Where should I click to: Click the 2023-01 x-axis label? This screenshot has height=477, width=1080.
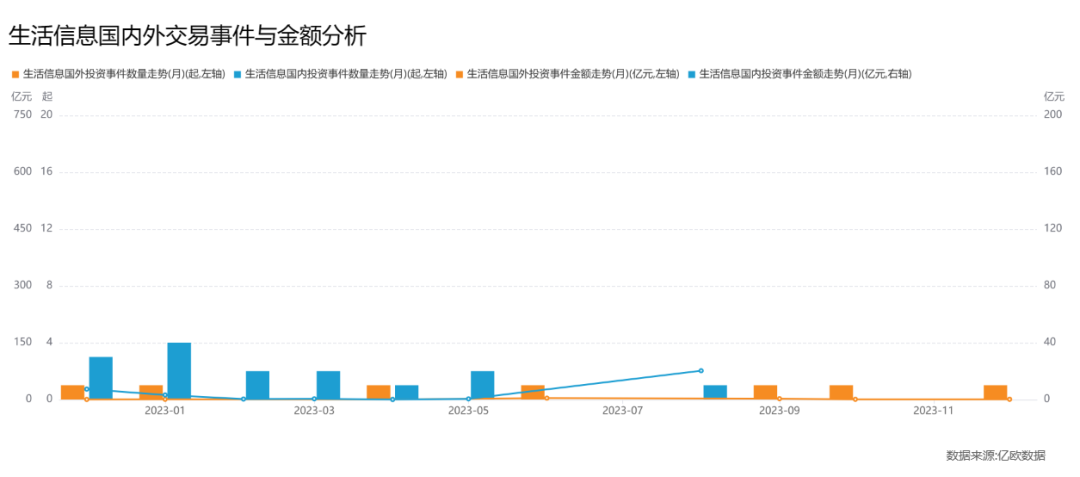[x=164, y=410]
